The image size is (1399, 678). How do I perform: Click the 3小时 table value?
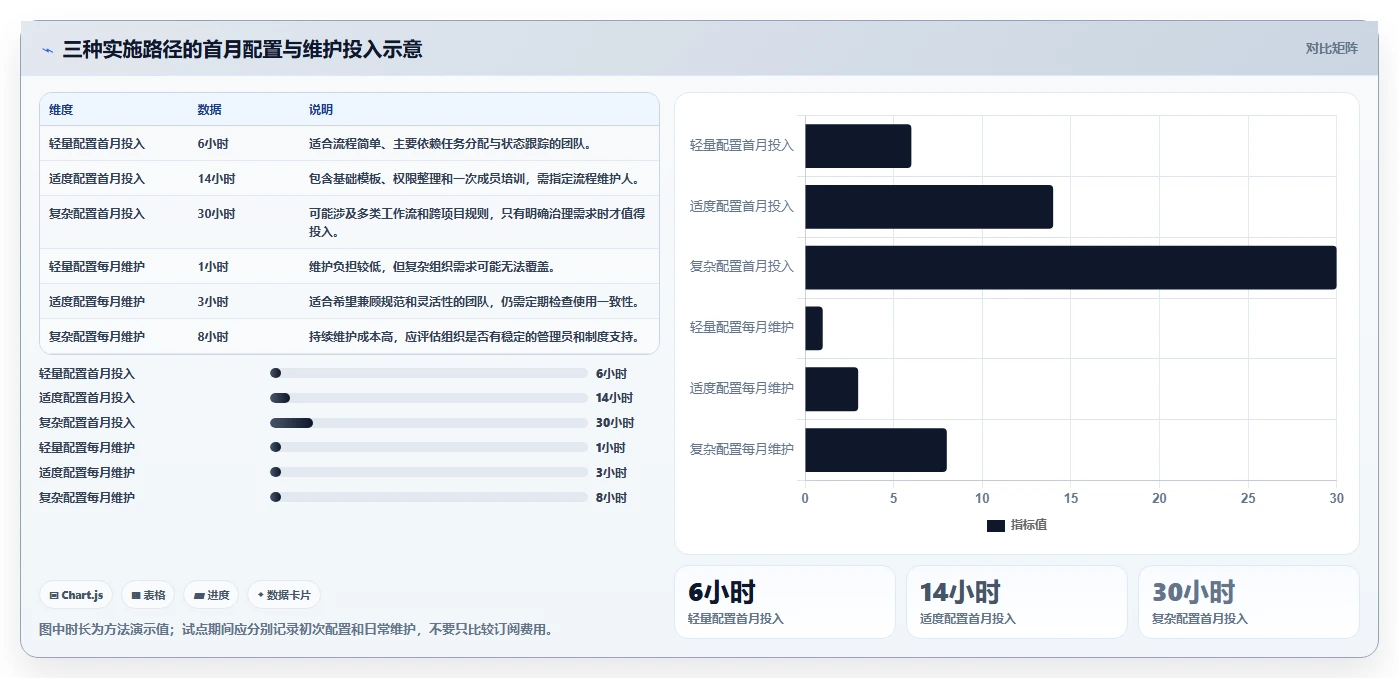pyautogui.click(x=213, y=302)
